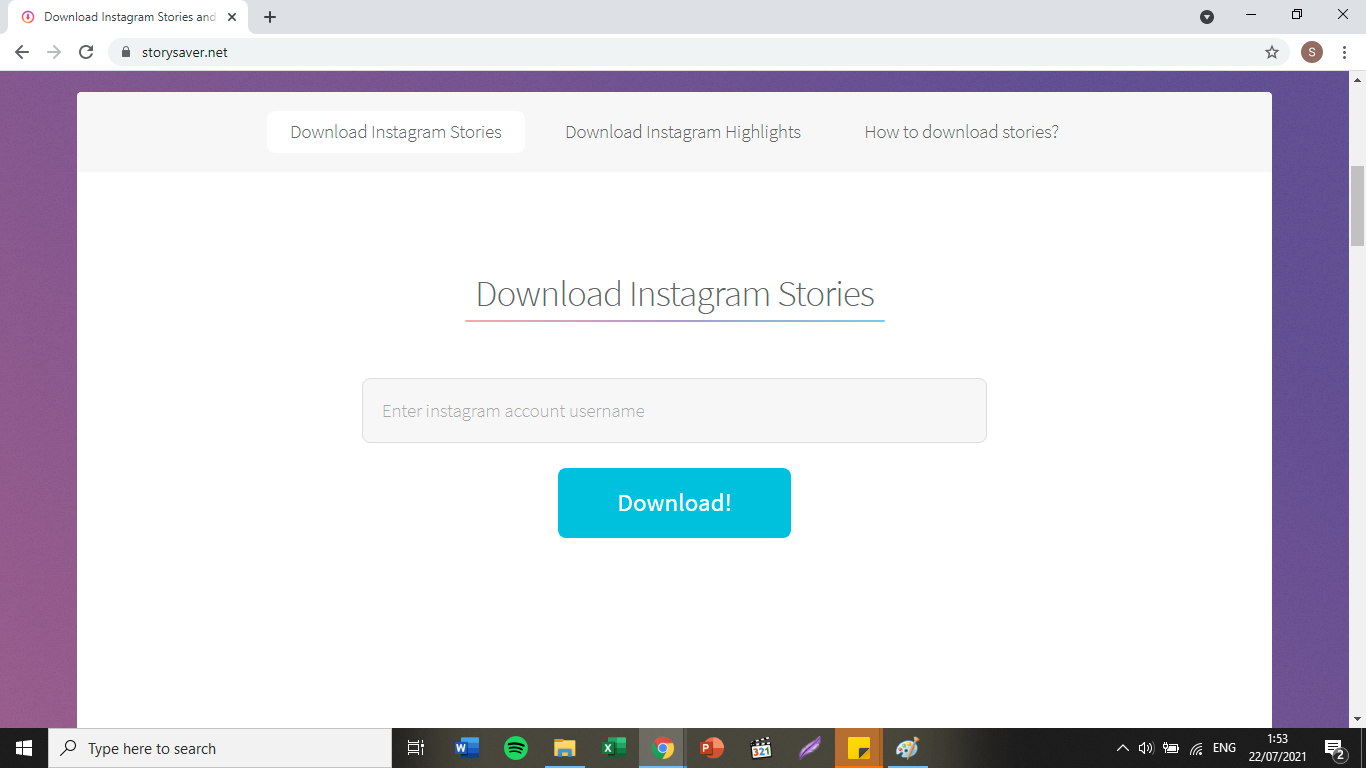Click the Download! button
Image resolution: width=1366 pixels, height=768 pixels.
[674, 503]
